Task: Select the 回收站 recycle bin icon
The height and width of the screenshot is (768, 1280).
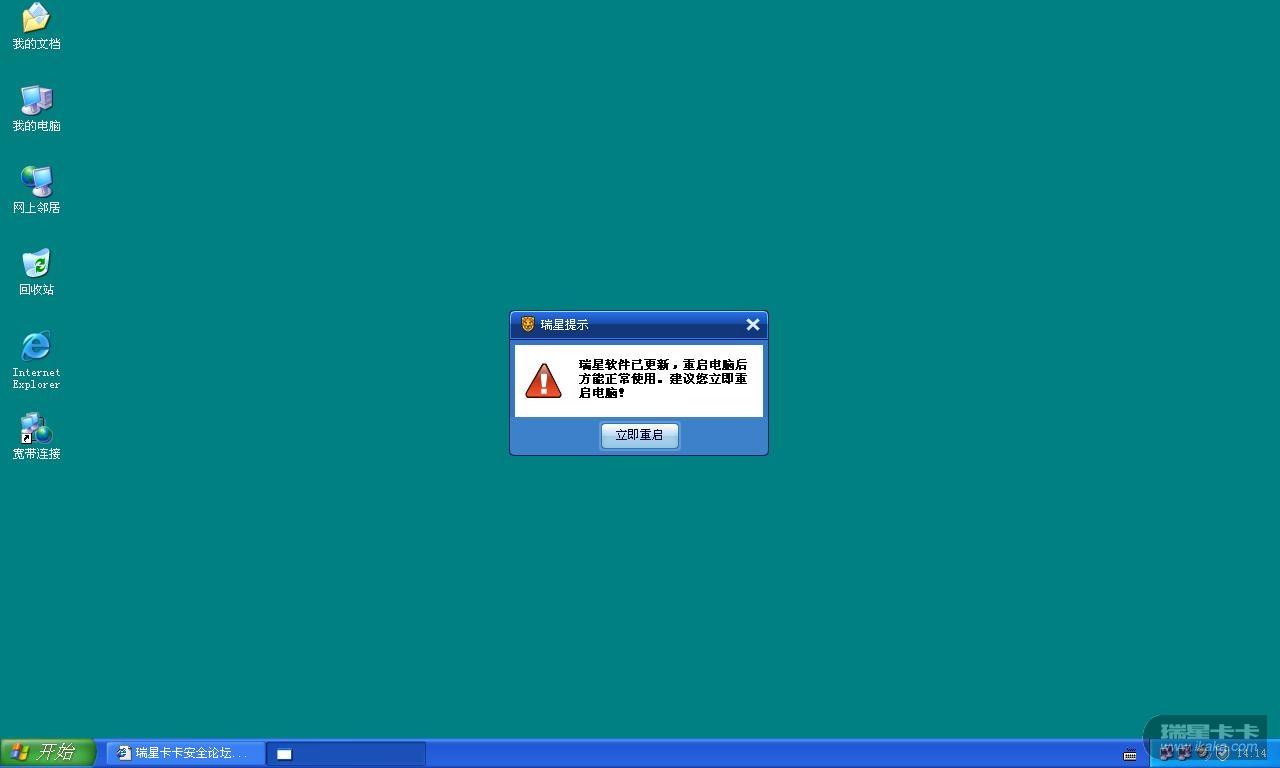Action: tap(36, 272)
